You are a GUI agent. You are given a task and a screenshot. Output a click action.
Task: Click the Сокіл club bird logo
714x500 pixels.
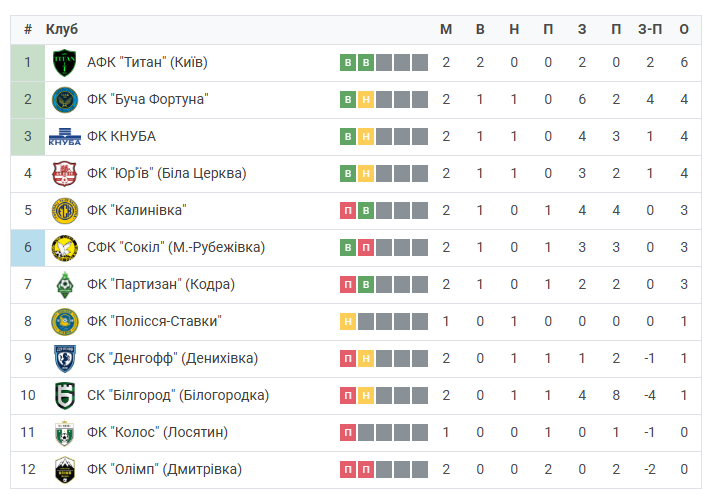pyautogui.click(x=64, y=248)
